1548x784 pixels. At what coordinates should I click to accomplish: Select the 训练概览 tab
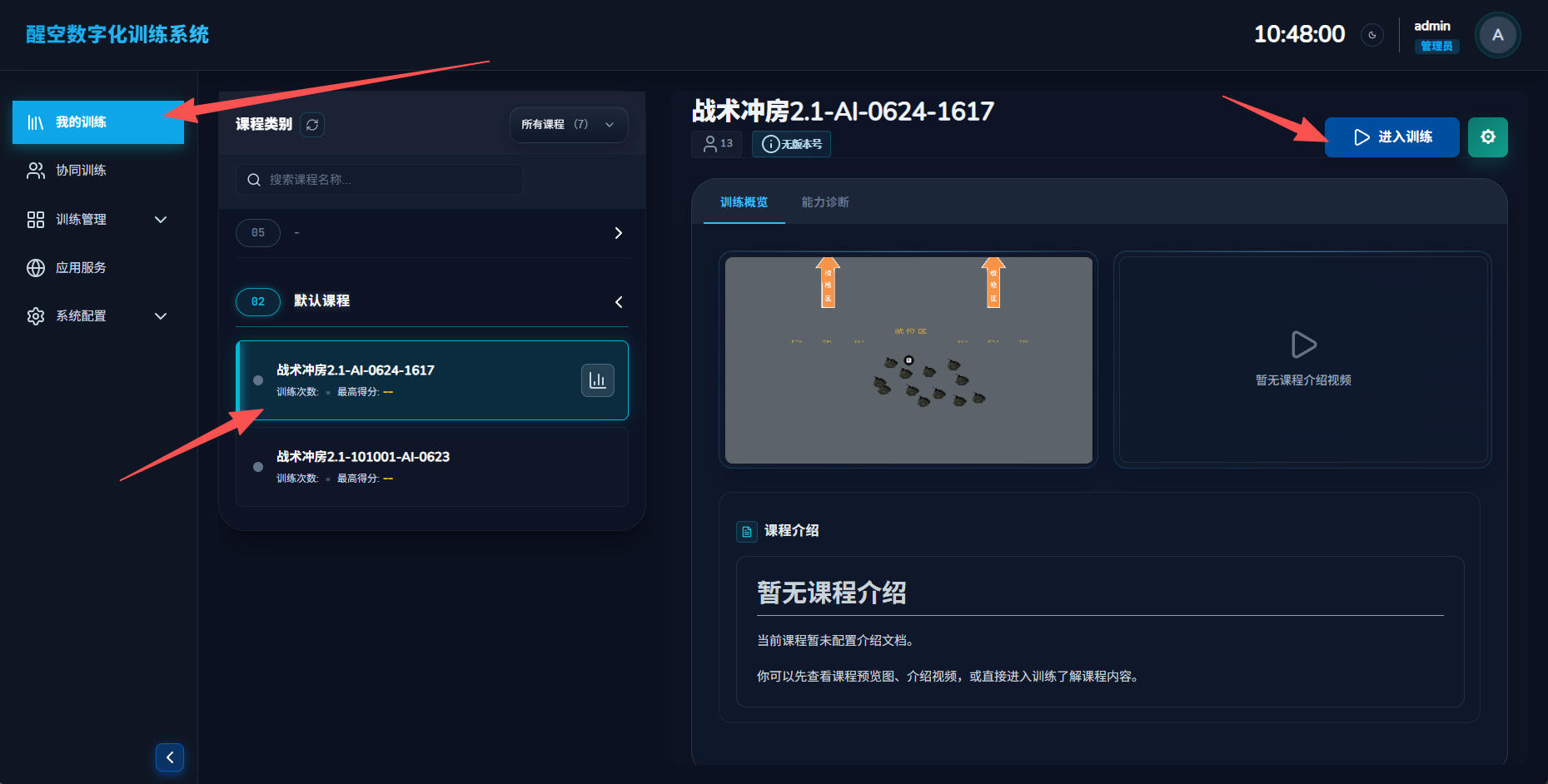click(x=744, y=202)
